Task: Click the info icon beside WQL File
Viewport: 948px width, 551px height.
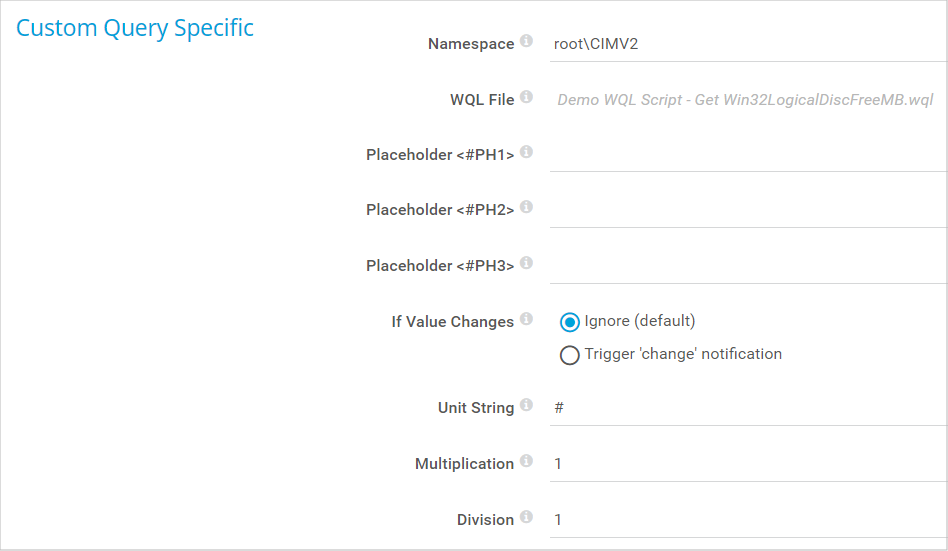Action: (x=526, y=98)
